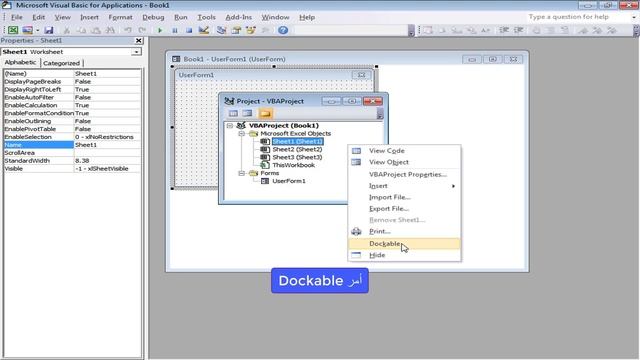640x360 pixels.
Task: Collapse the VBAProject (Book1) tree node
Action: [x=230, y=126]
